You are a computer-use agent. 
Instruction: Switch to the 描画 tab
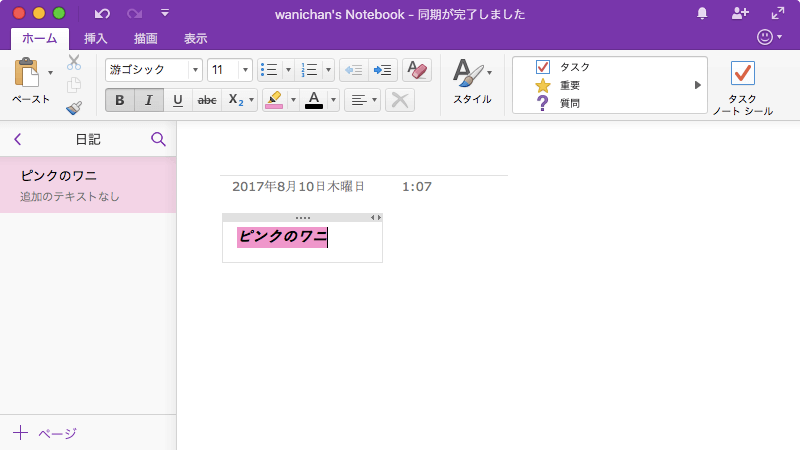(145, 38)
